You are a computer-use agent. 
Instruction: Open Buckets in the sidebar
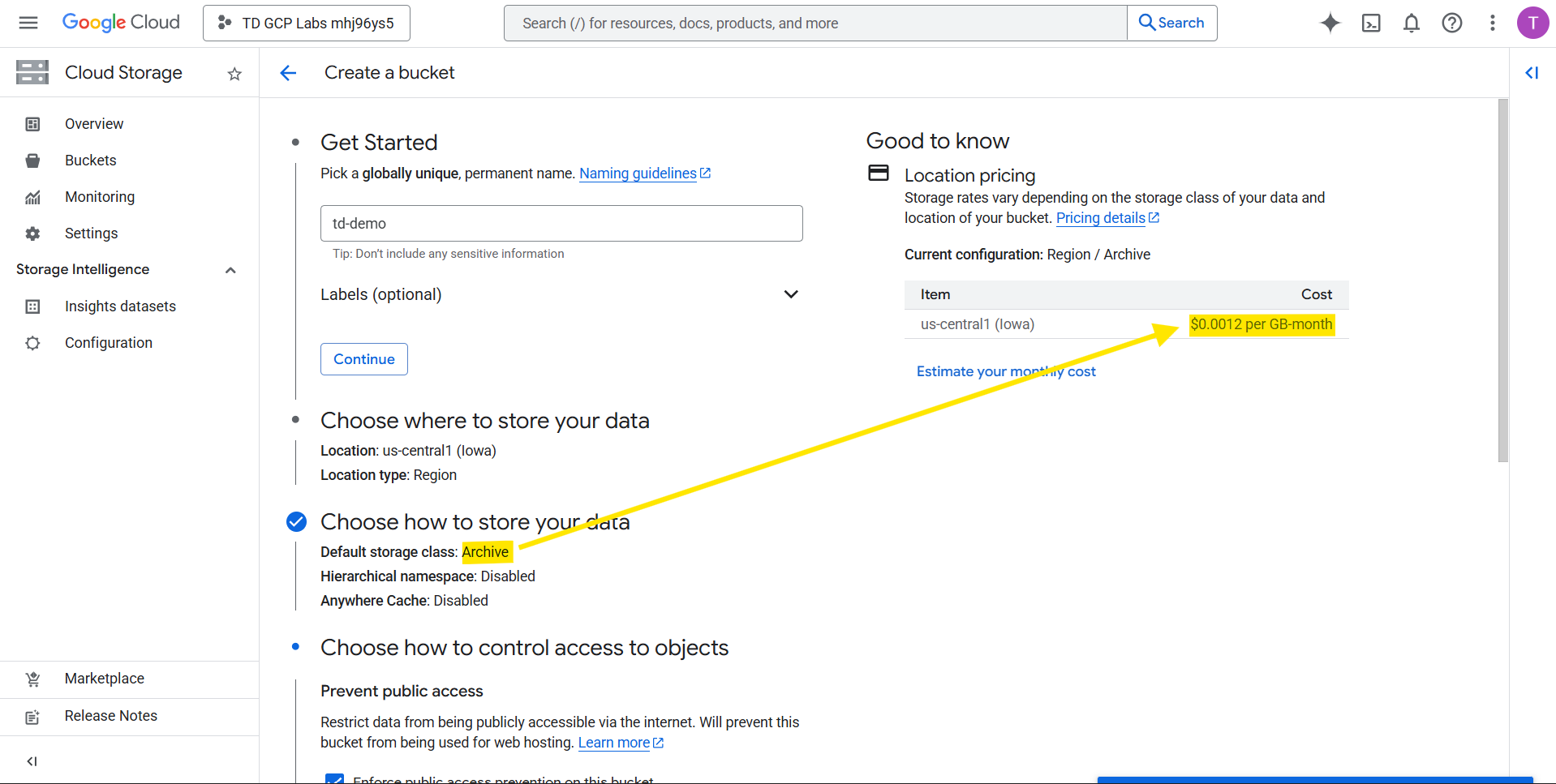click(x=91, y=161)
